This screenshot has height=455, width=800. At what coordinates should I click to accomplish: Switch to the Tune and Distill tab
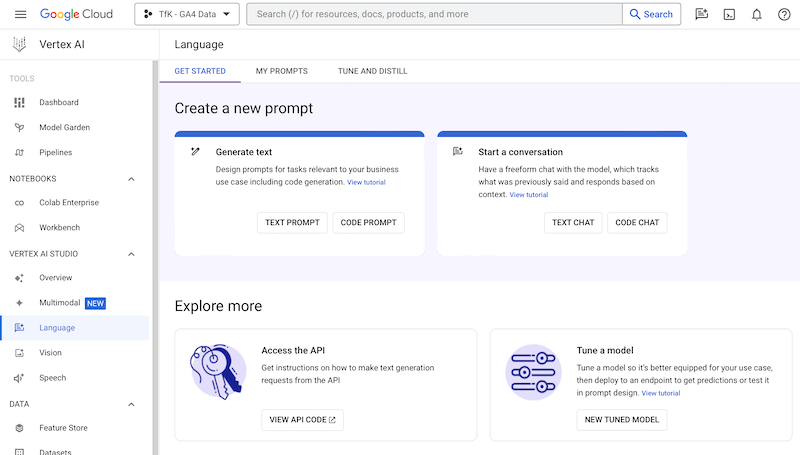tap(372, 71)
